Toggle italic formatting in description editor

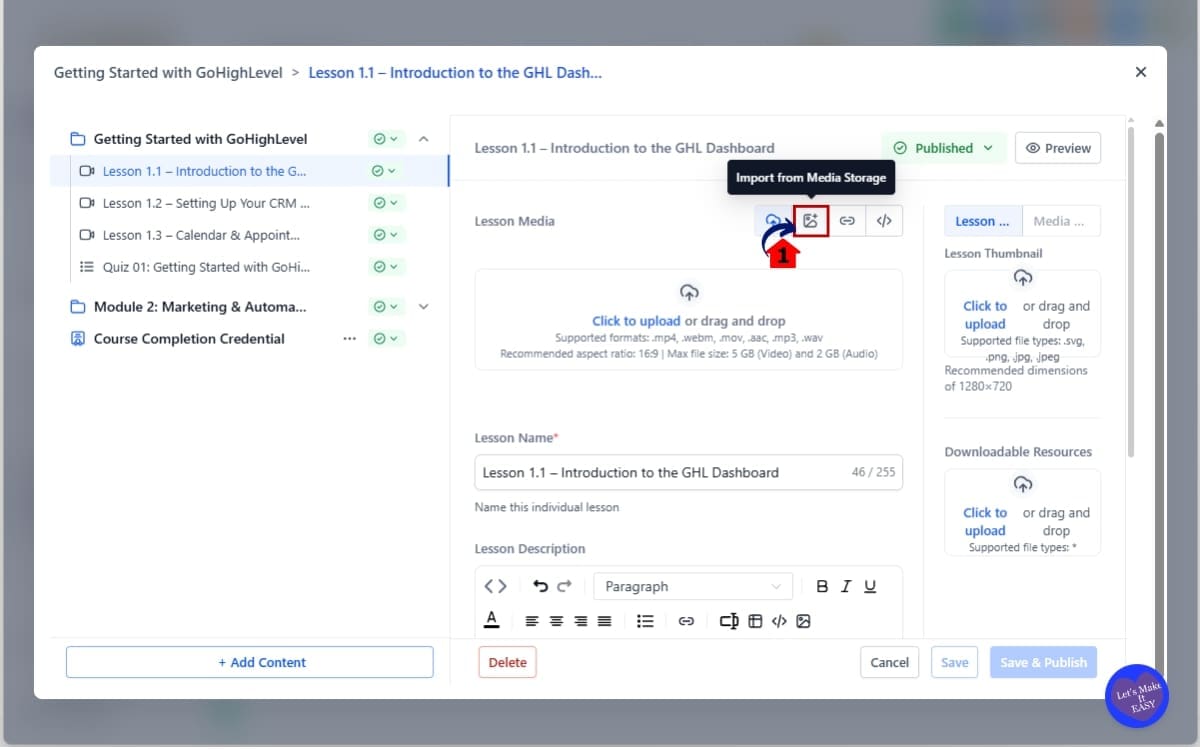click(846, 587)
